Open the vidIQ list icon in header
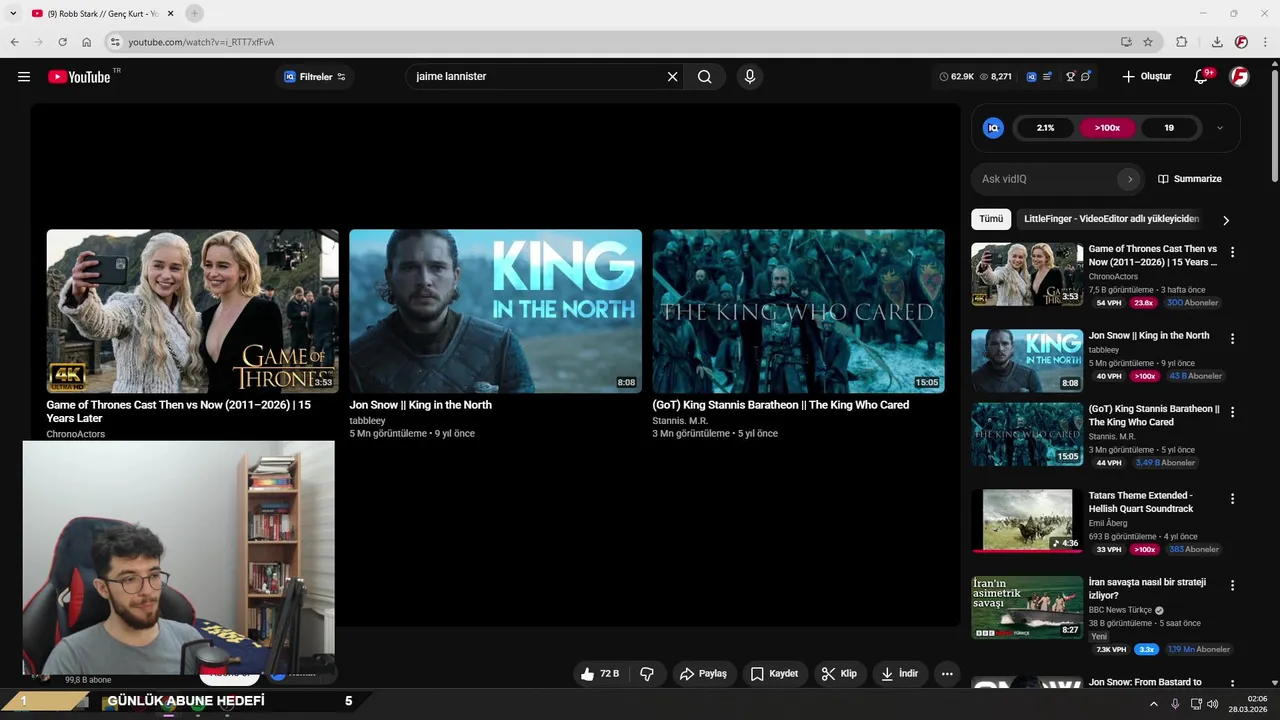The height and width of the screenshot is (720, 1280). click(x=1047, y=77)
